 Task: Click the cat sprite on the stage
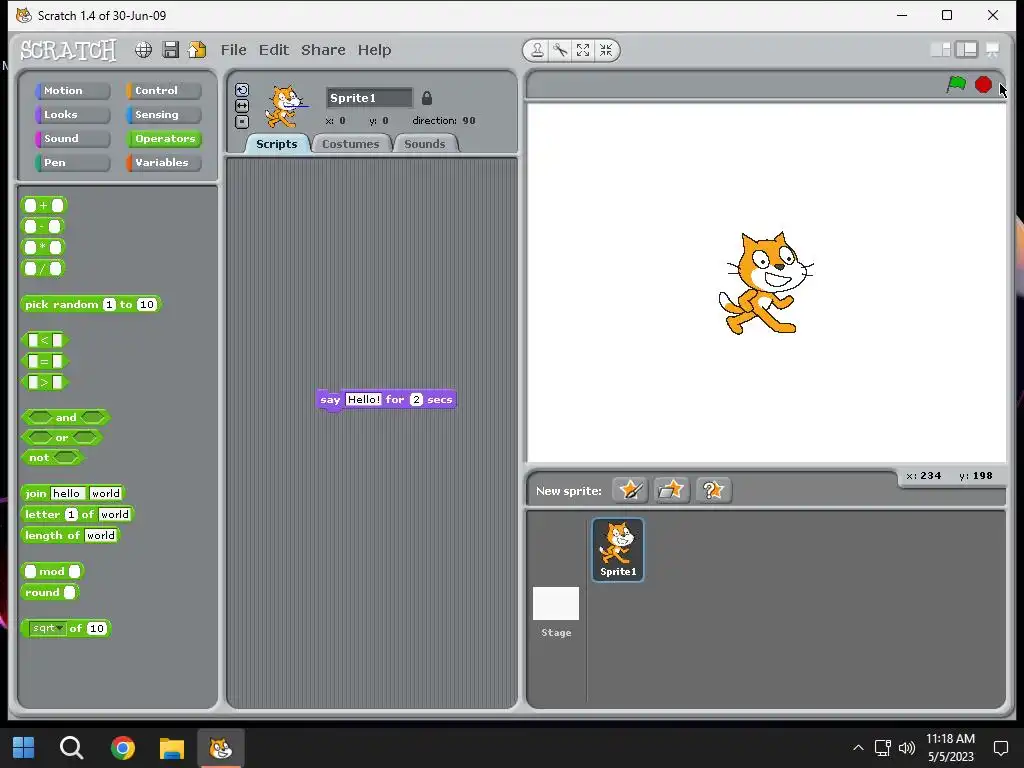[x=765, y=283]
